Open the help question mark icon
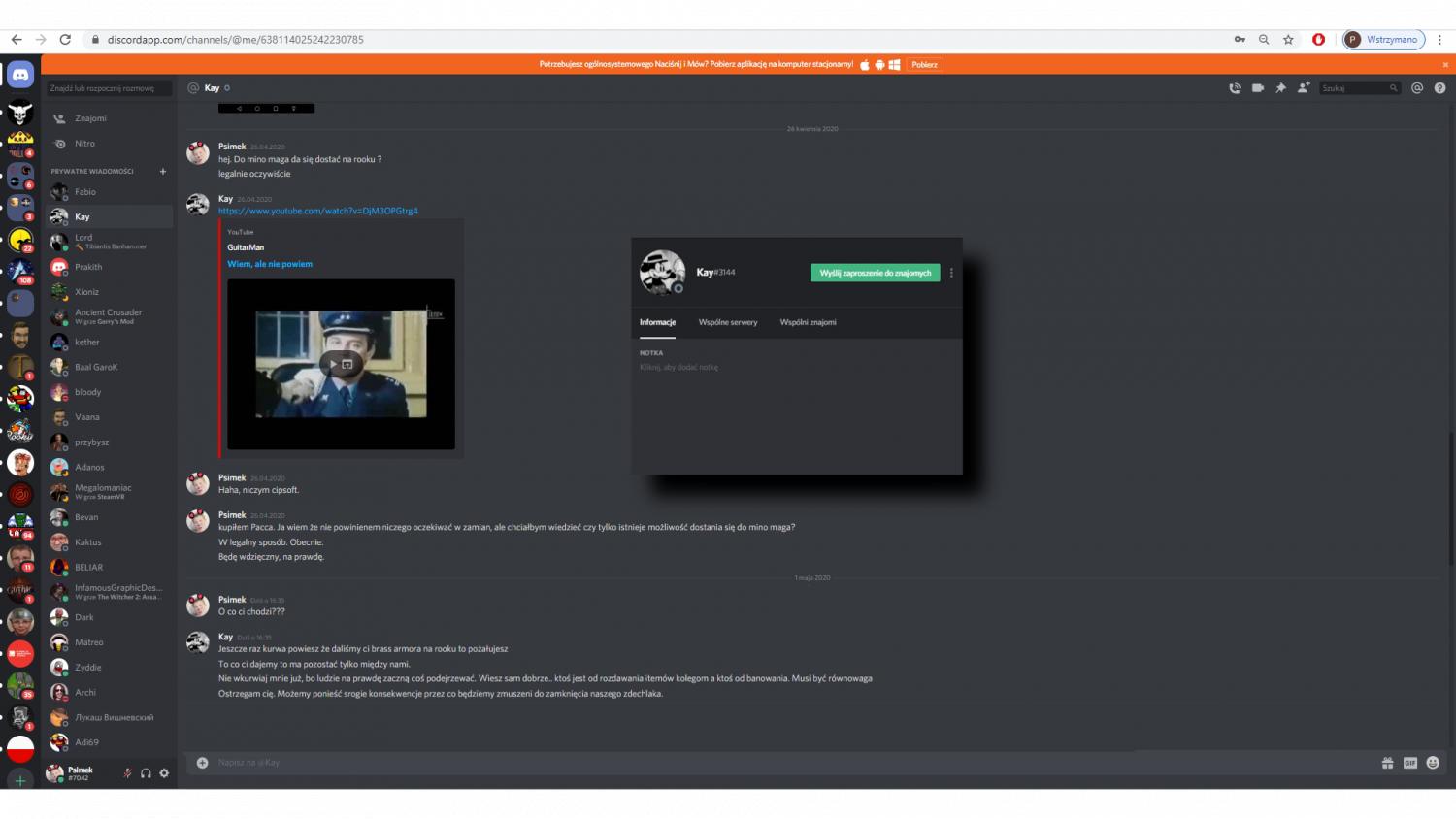The width and height of the screenshot is (1456, 819). 1439,88
